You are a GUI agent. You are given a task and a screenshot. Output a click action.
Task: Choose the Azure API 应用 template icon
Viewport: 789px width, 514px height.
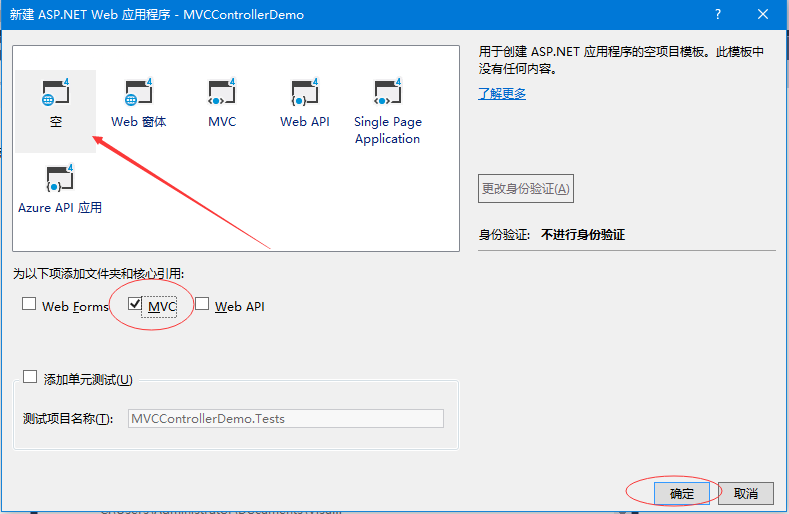point(60,181)
